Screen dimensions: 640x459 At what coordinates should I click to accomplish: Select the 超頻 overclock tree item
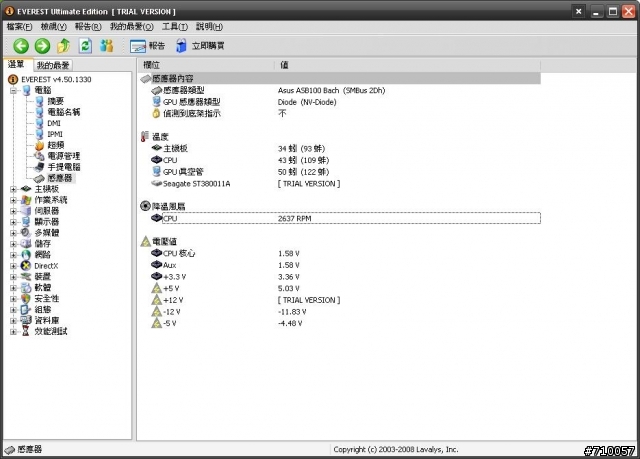pos(56,145)
